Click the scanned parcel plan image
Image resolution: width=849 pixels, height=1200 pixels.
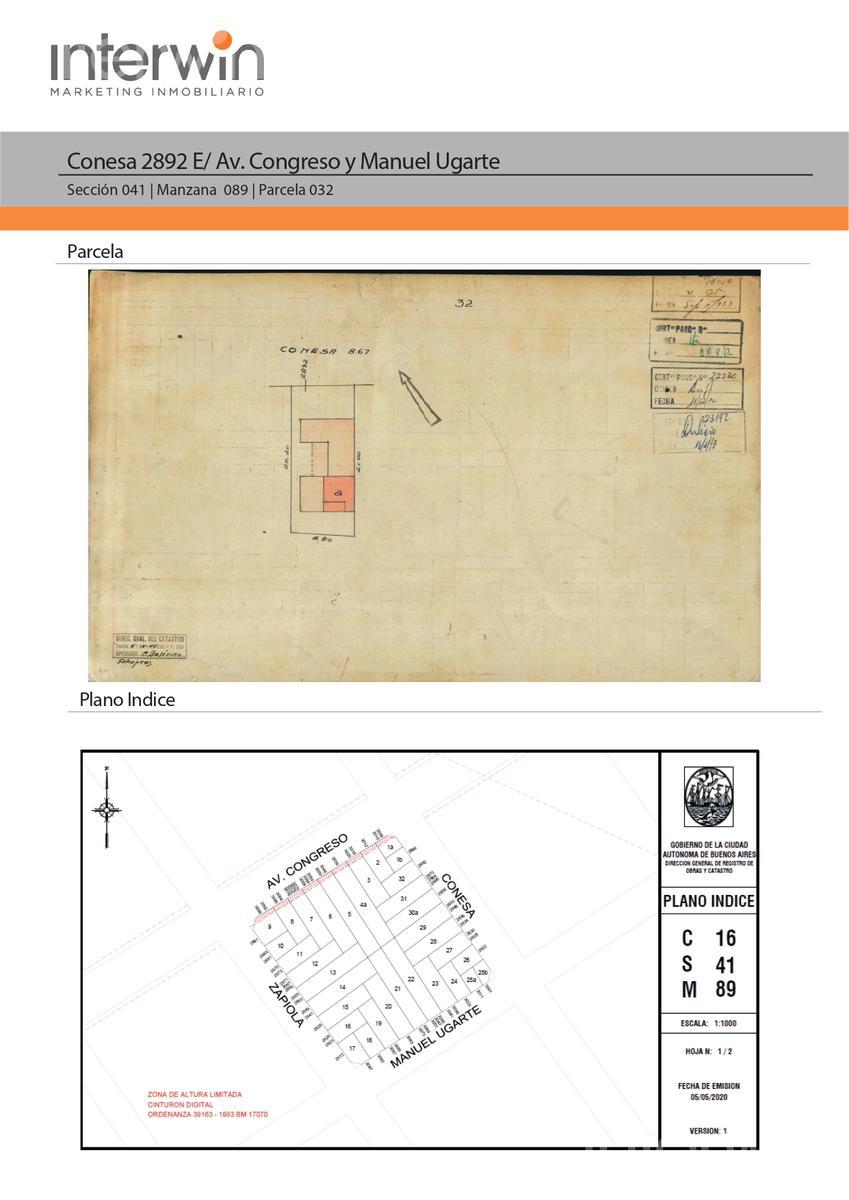pyautogui.click(x=424, y=476)
